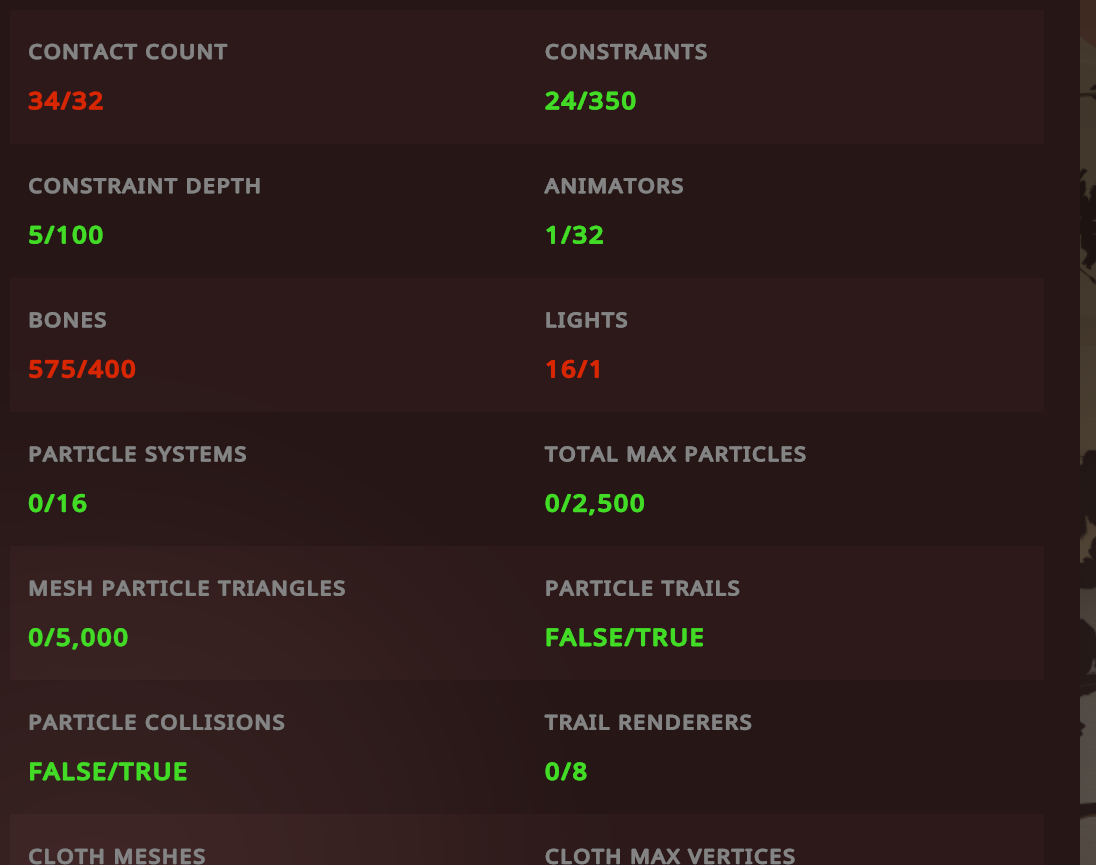The height and width of the screenshot is (865, 1096).
Task: Click the red 34/32 contact count value
Action: [66, 101]
